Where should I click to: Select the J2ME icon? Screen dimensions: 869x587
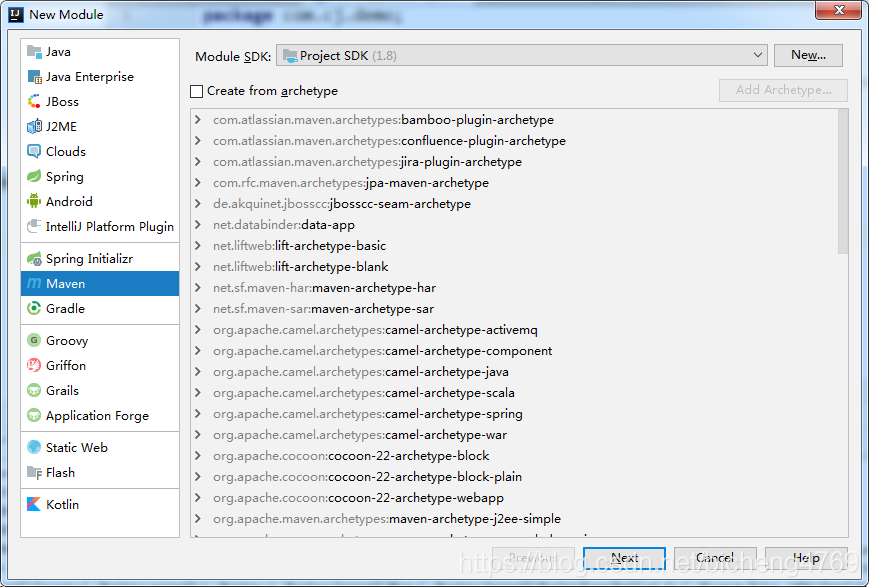coord(34,127)
